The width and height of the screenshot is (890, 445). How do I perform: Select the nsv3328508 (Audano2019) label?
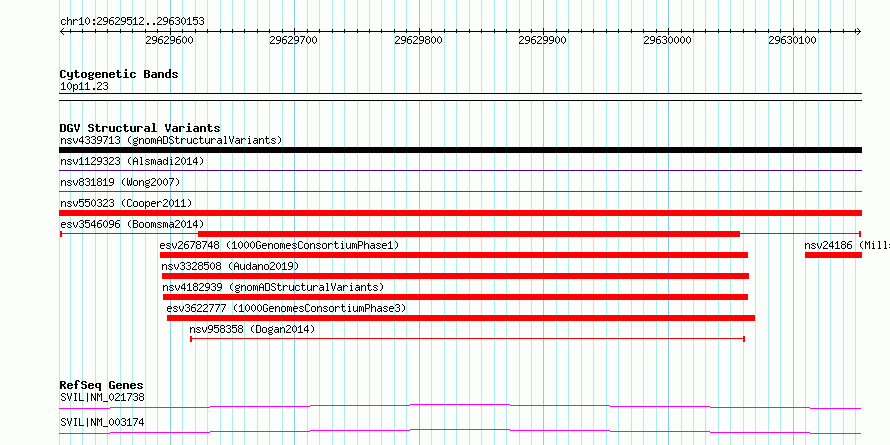click(x=230, y=266)
